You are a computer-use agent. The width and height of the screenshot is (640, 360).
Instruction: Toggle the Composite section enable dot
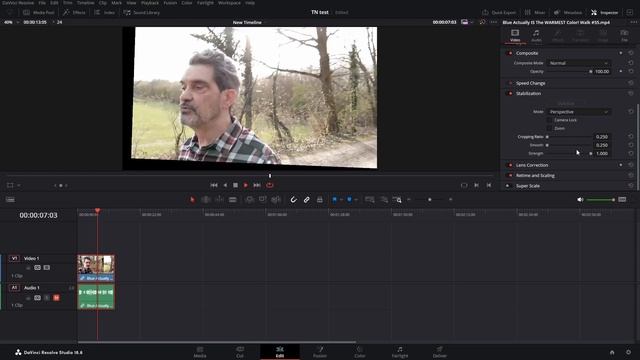point(510,53)
